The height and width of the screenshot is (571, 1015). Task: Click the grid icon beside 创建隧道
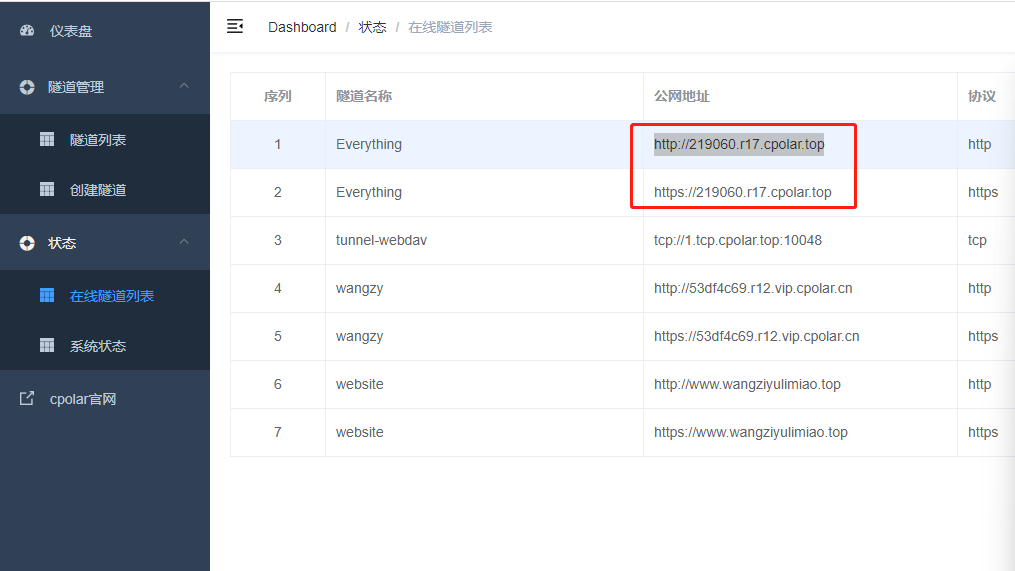(x=47, y=189)
